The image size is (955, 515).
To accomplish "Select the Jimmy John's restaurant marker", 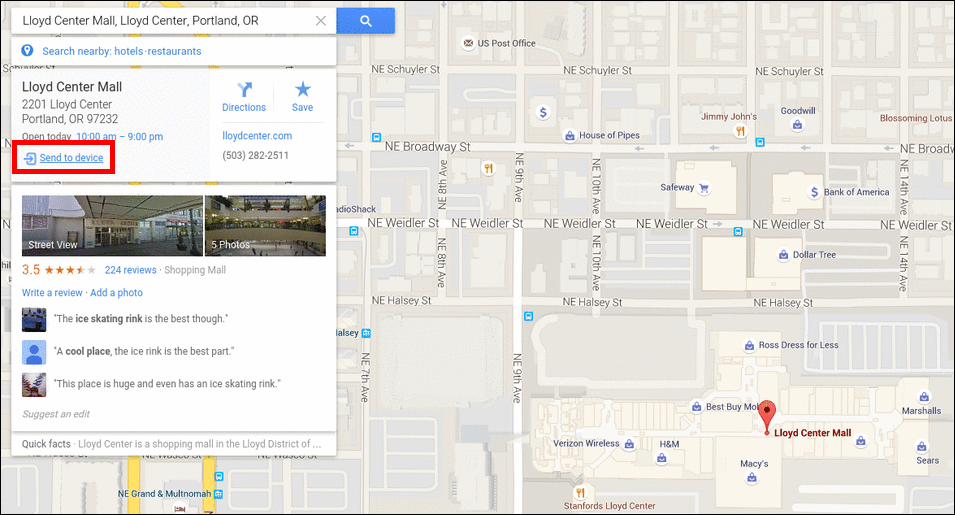I will [x=740, y=130].
